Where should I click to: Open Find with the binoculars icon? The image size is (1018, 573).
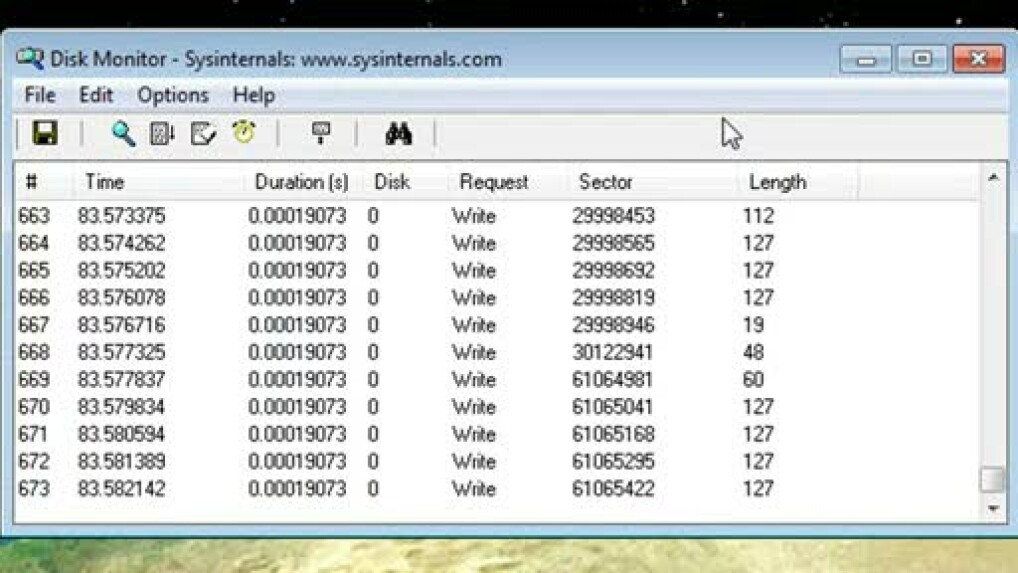tap(398, 133)
